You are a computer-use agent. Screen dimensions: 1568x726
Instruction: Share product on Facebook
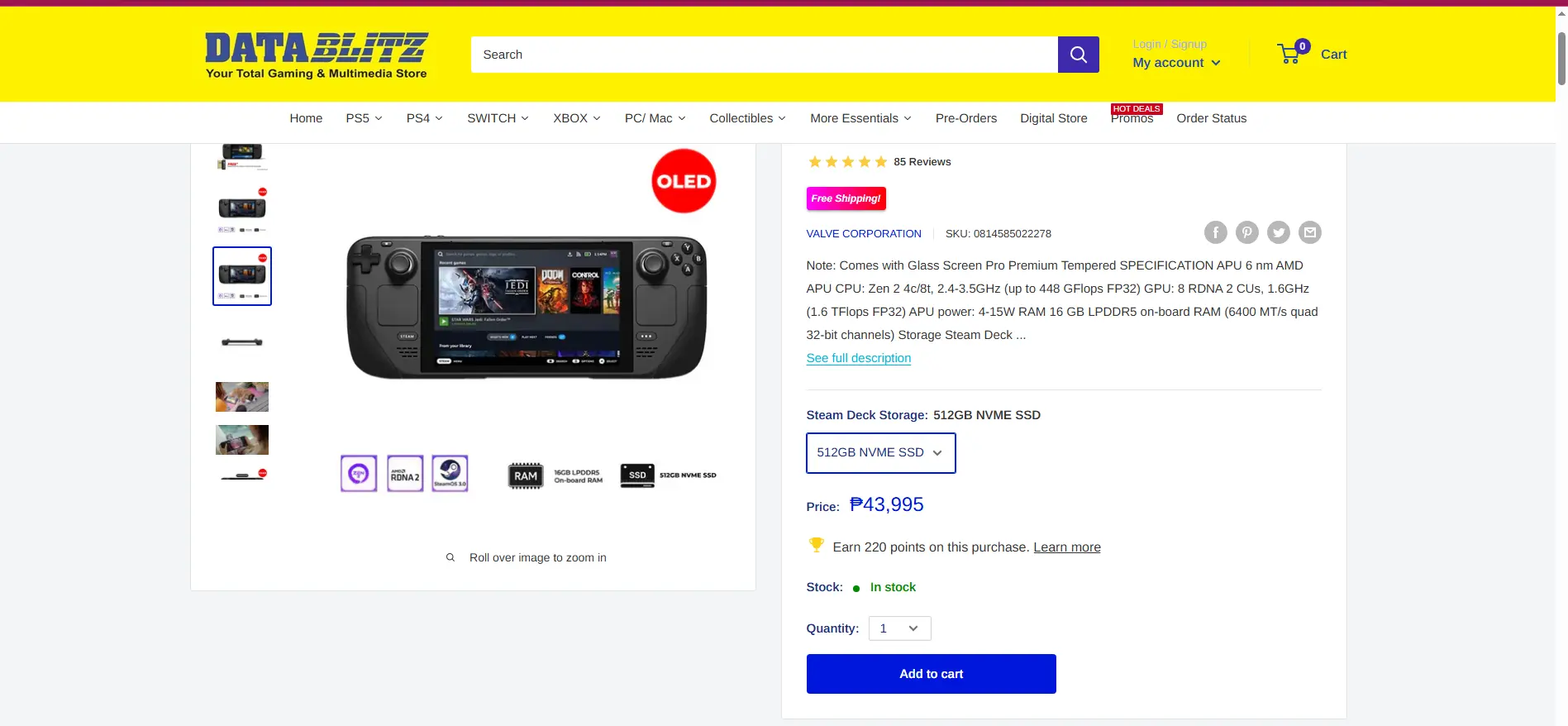point(1215,233)
